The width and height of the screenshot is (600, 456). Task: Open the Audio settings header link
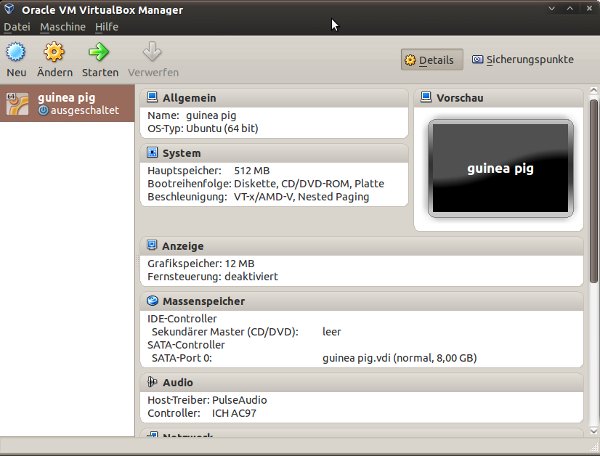coord(178,382)
